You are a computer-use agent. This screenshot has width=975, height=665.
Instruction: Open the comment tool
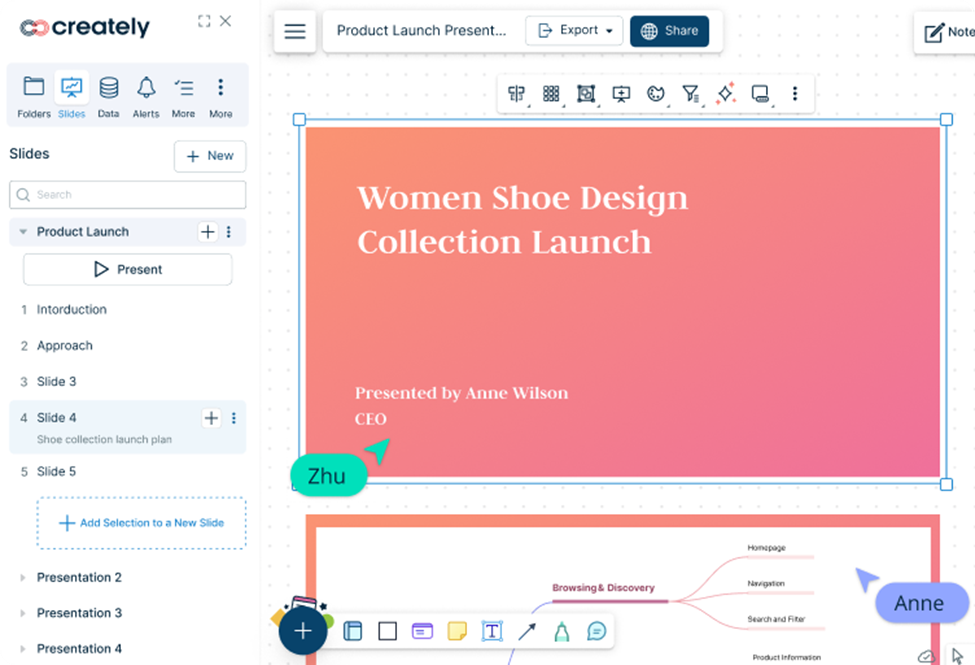tap(596, 631)
